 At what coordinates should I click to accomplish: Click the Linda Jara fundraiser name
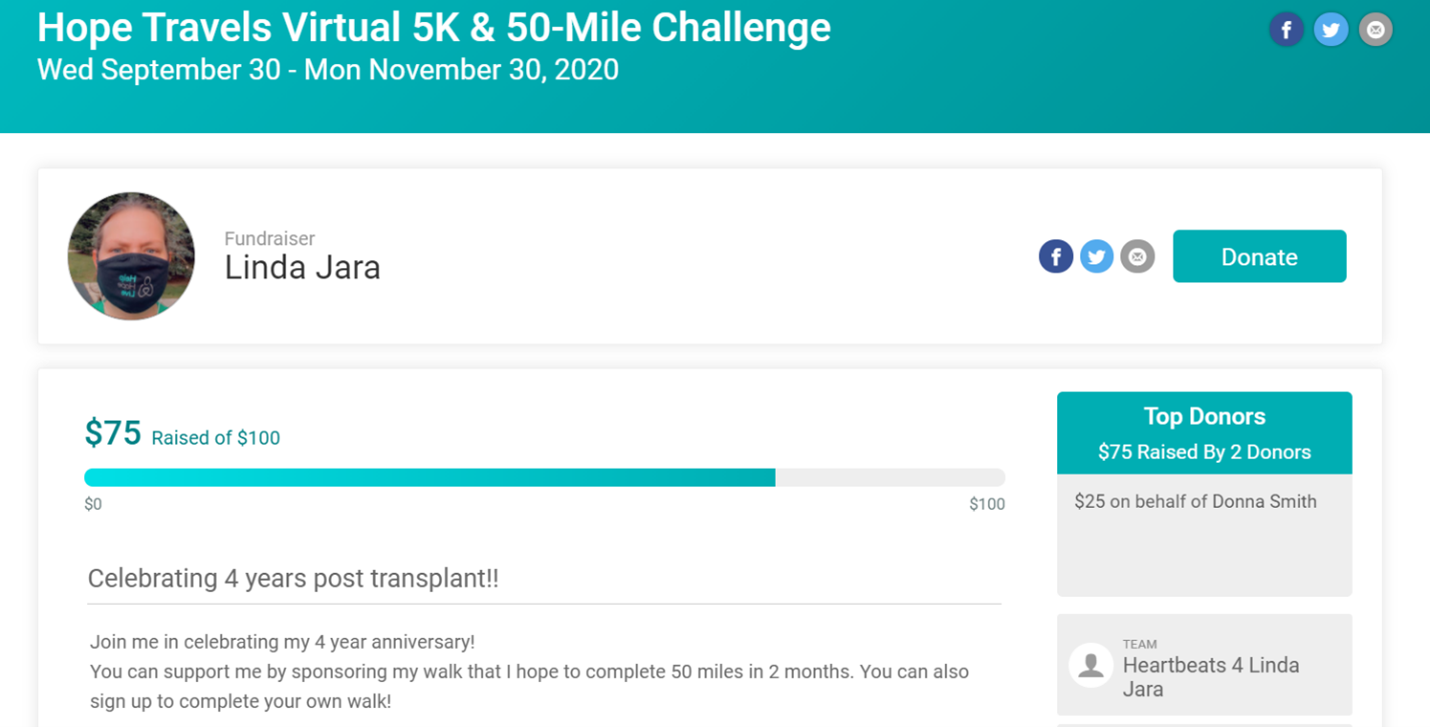(302, 268)
